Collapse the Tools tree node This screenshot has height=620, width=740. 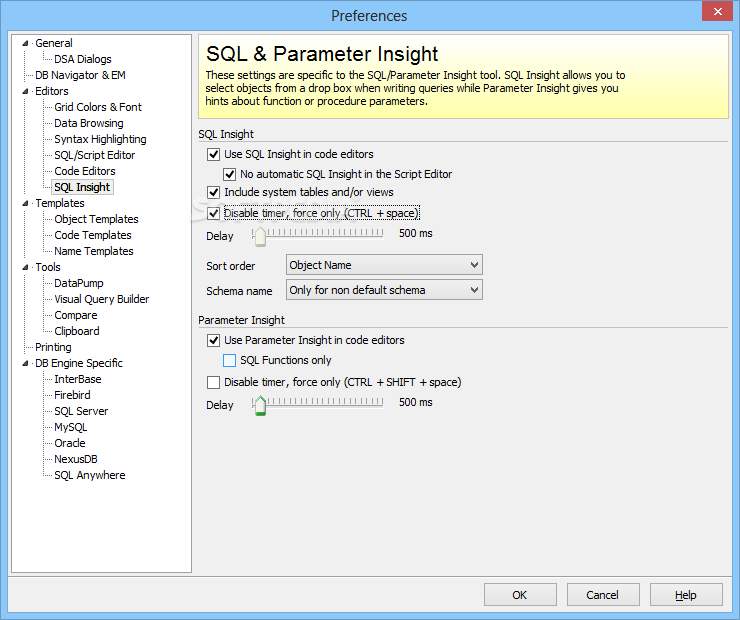tap(25, 268)
